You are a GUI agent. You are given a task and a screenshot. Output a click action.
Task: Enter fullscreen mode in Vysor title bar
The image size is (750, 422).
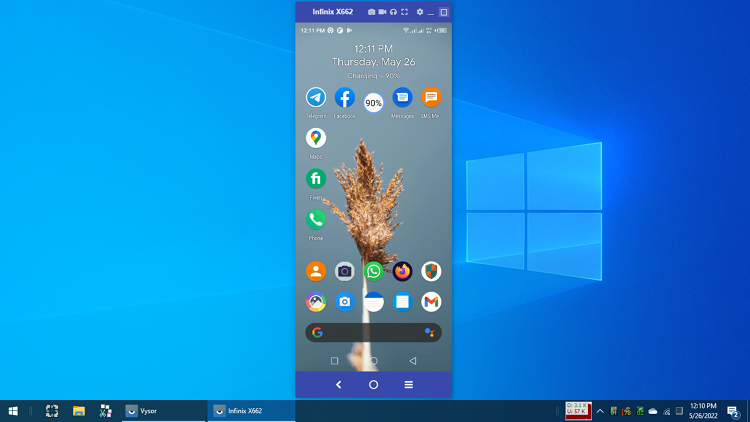405,12
